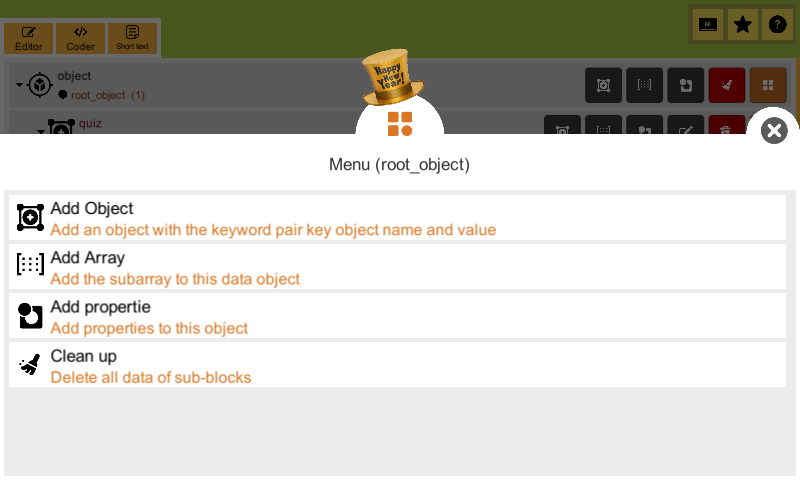Click the Happy New Year hat image

pyautogui.click(x=392, y=77)
